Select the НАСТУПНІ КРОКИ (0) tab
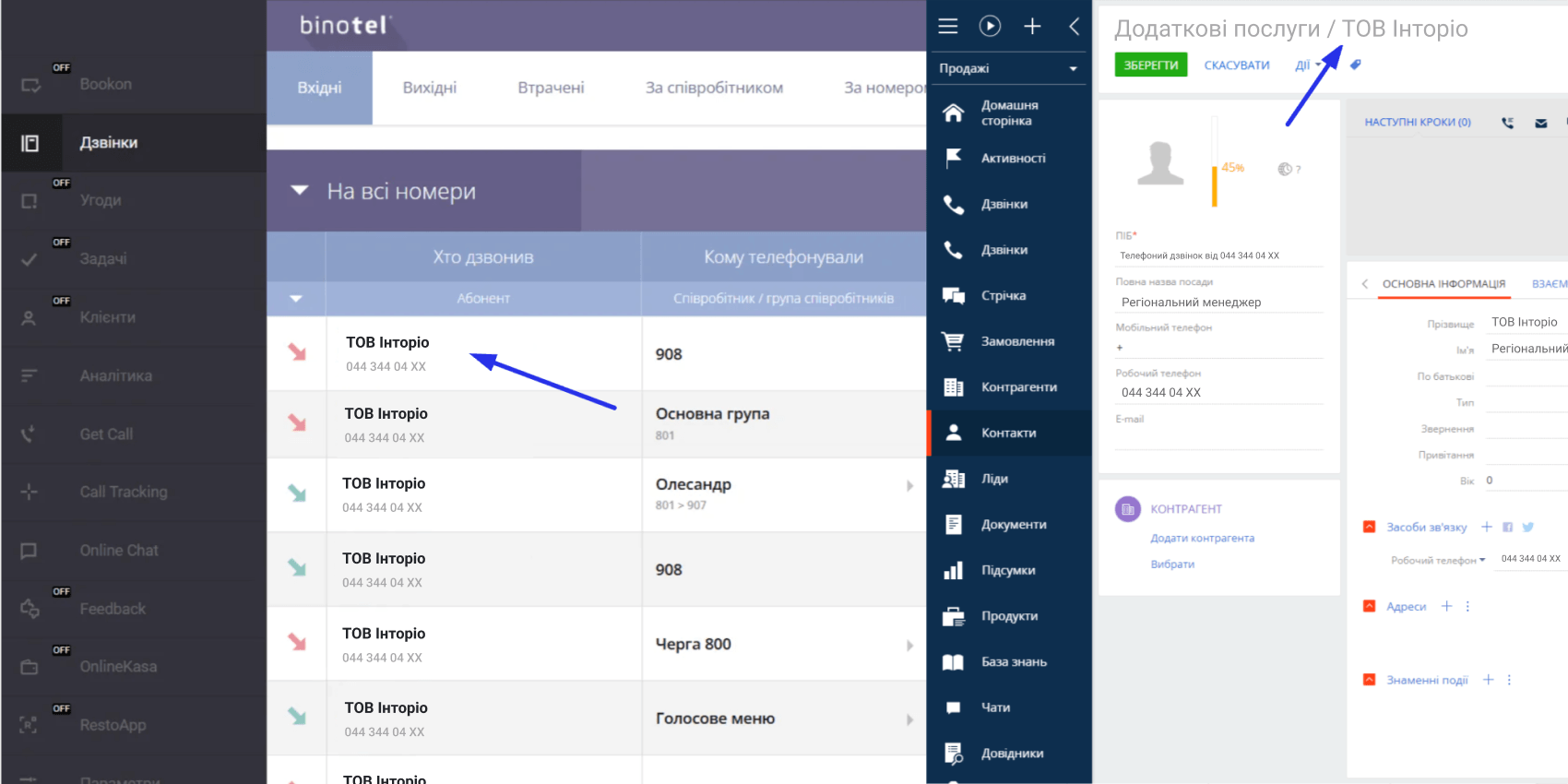Viewport: 1568px width, 784px height. click(1418, 122)
